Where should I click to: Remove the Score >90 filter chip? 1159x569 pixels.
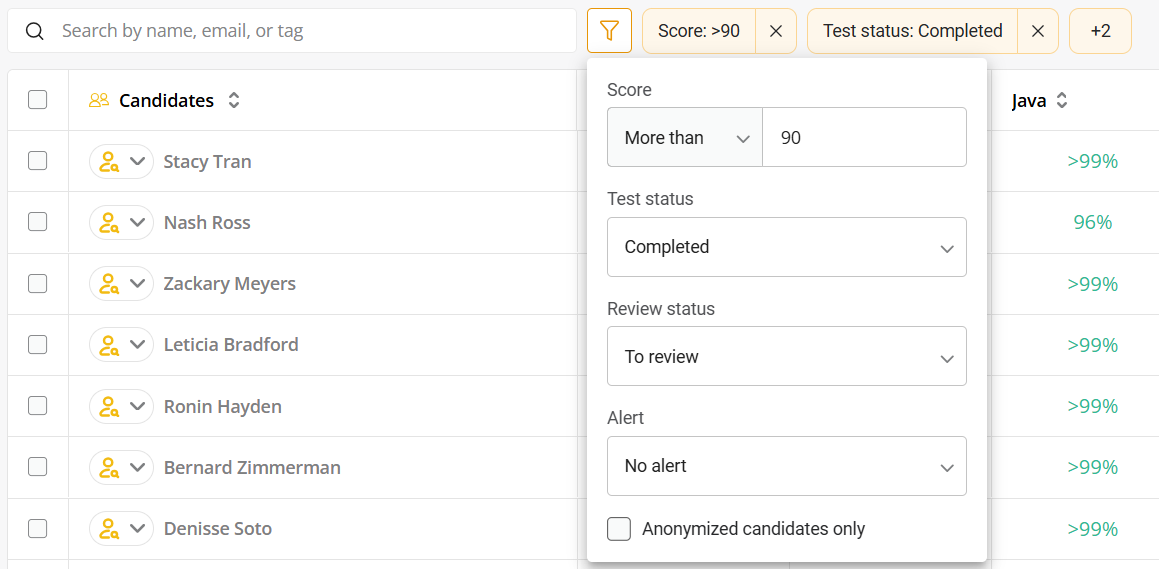776,31
